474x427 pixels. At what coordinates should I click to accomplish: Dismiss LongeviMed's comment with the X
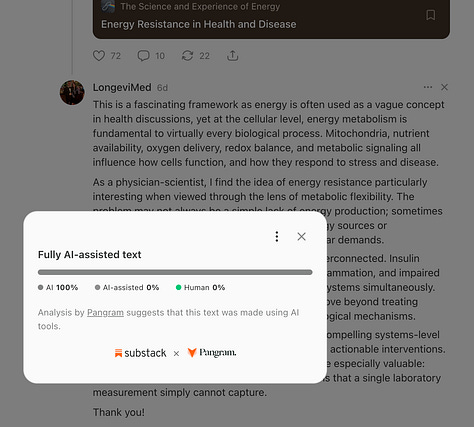click(444, 87)
